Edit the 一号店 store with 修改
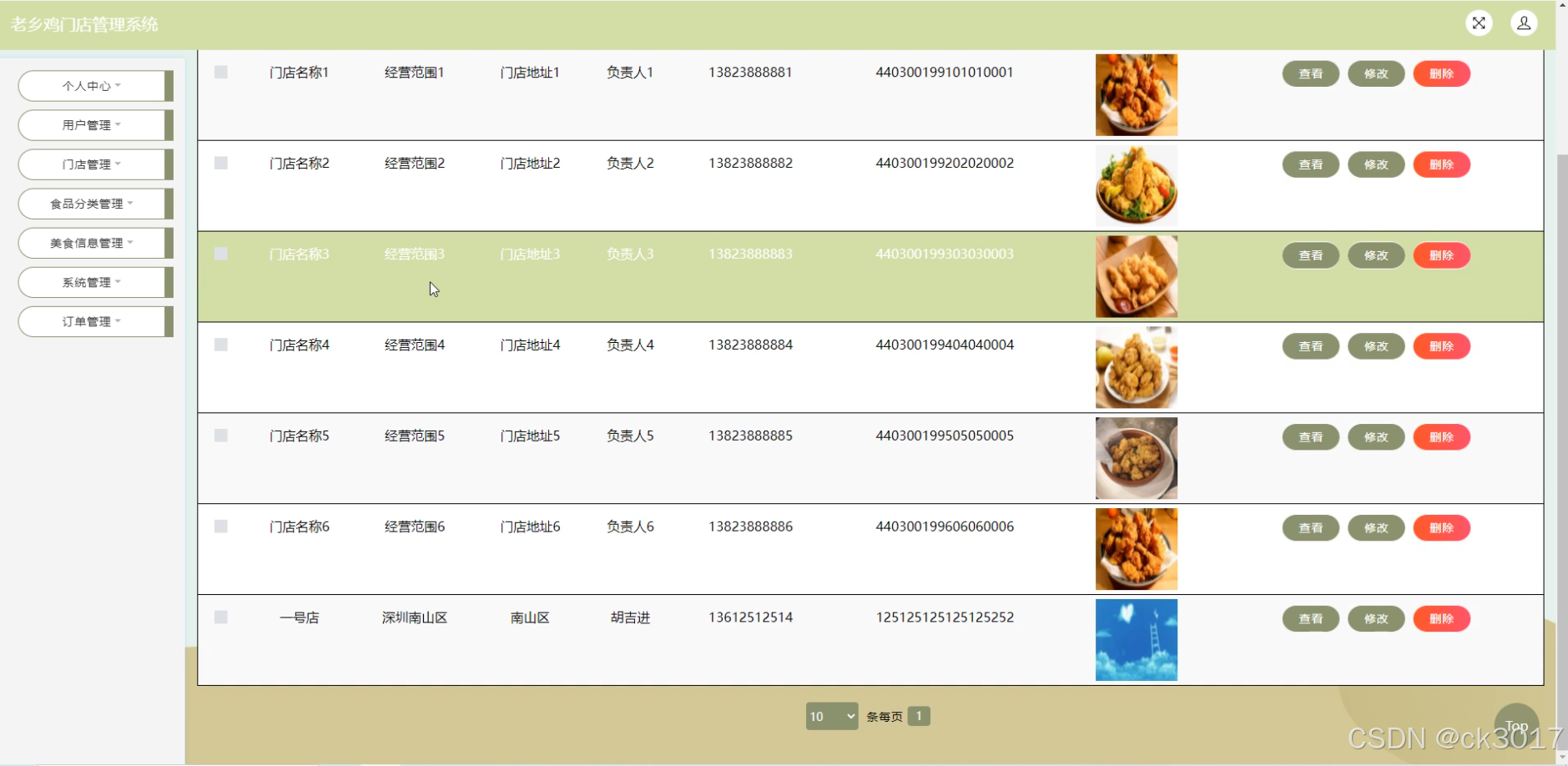Screen dimensions: 1568x766 tap(1376, 619)
